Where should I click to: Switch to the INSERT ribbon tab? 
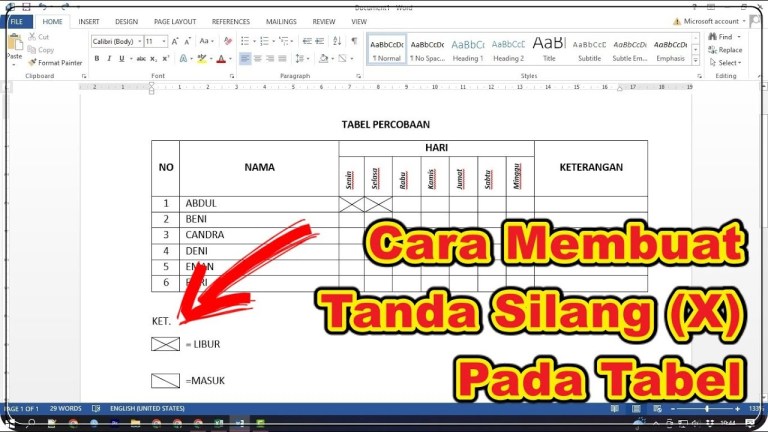(88, 21)
